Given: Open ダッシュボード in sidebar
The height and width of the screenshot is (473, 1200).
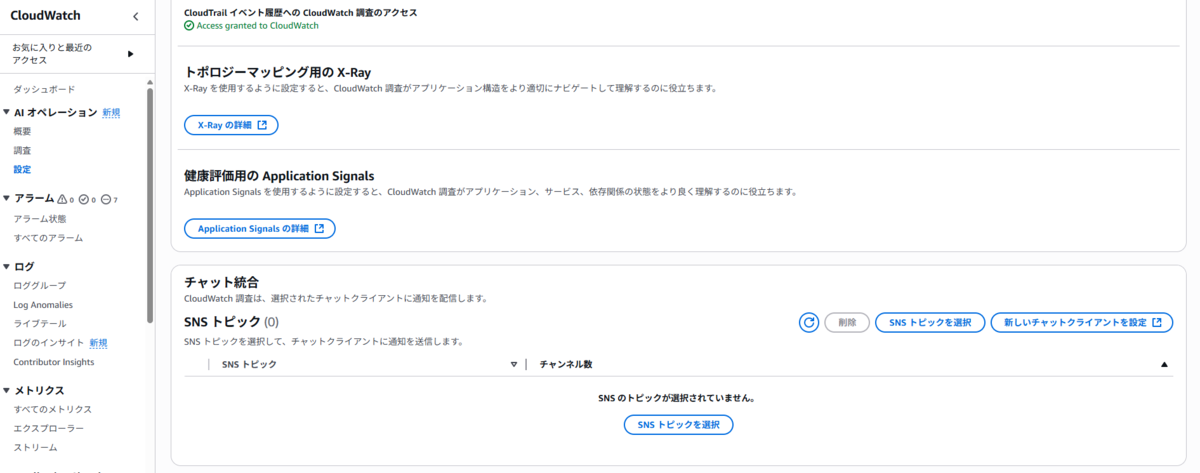Looking at the screenshot, I should tap(44, 90).
